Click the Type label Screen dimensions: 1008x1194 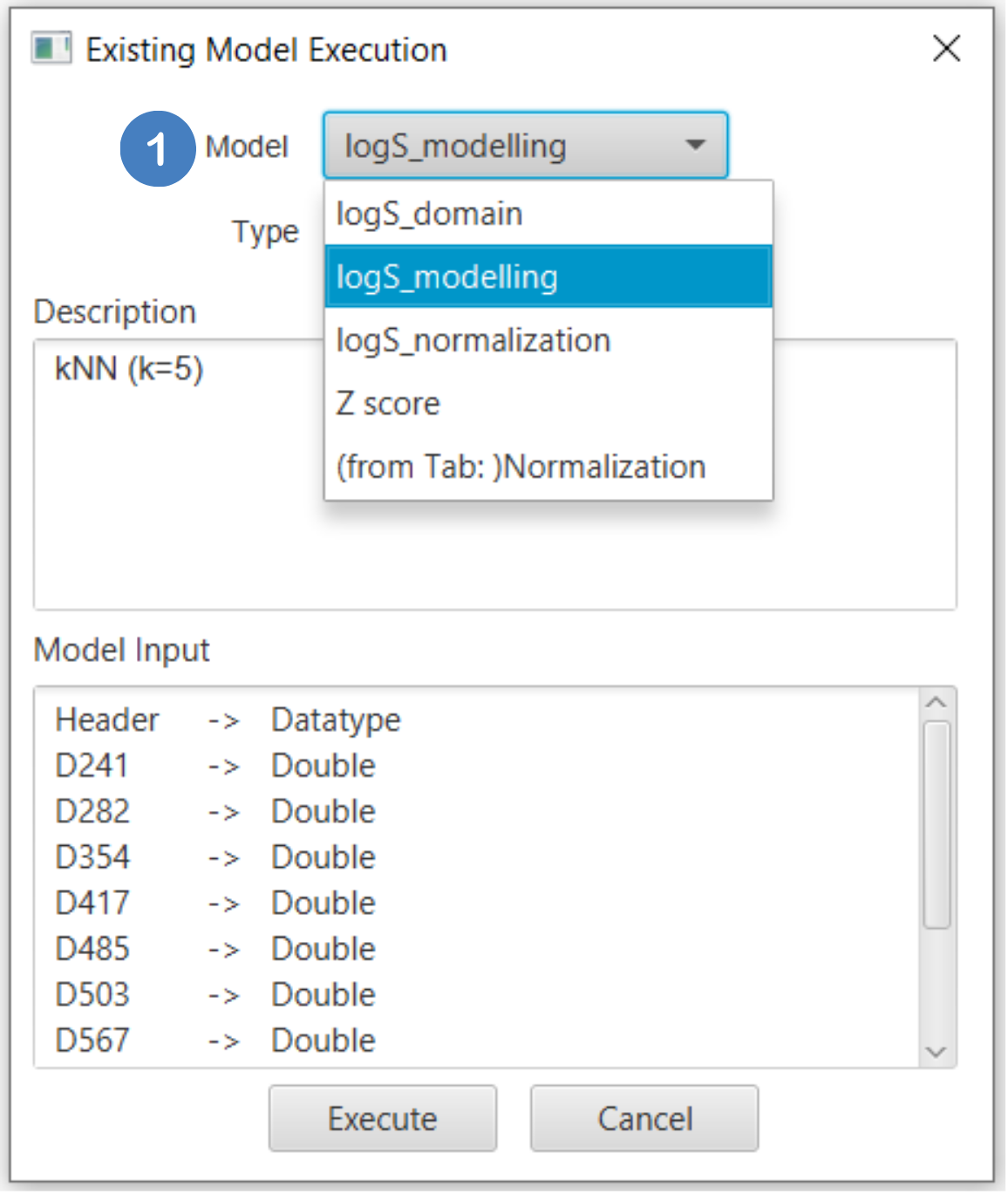pyautogui.click(x=266, y=232)
